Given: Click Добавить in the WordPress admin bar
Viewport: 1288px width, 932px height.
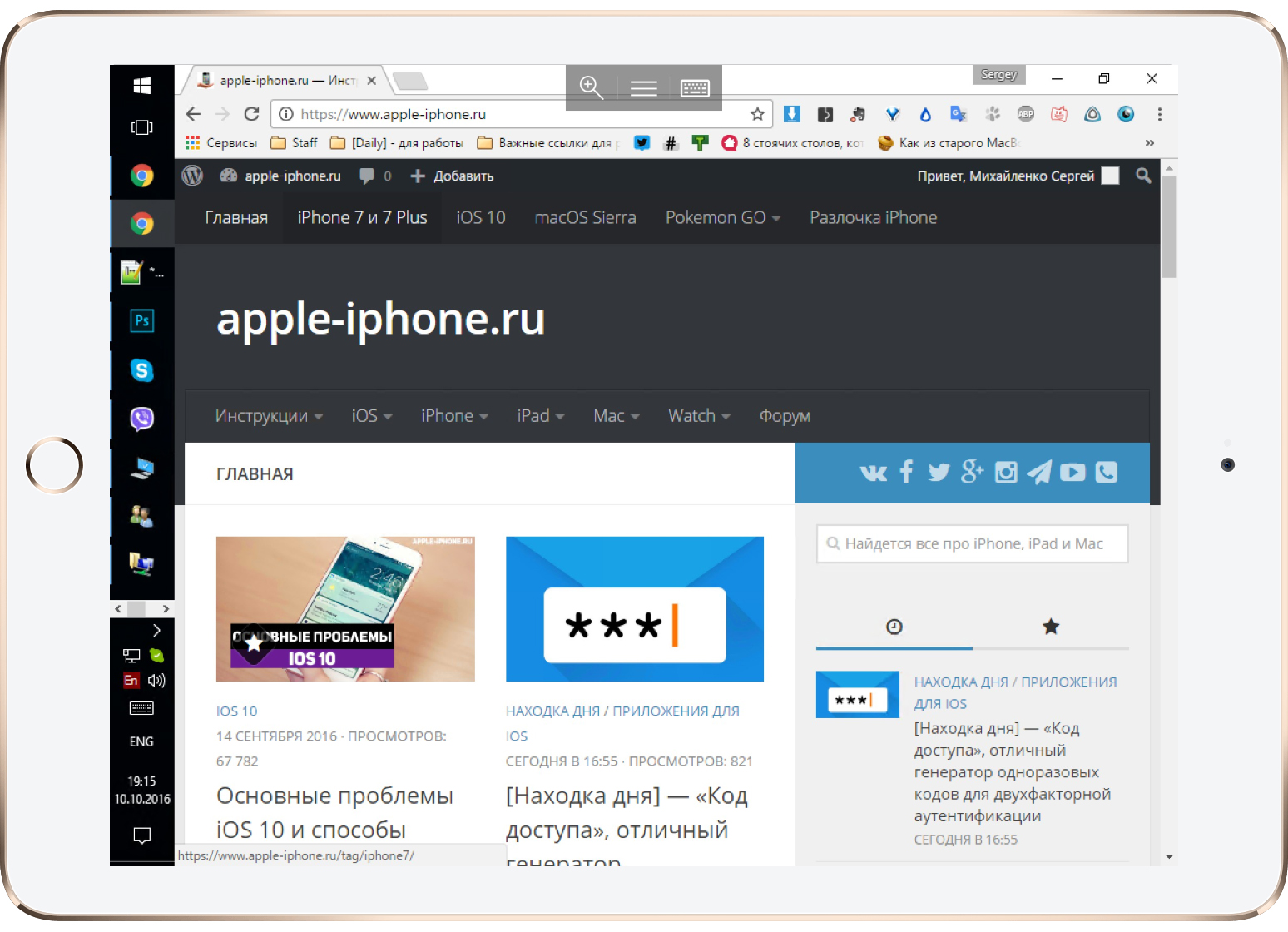Looking at the screenshot, I should (x=453, y=176).
